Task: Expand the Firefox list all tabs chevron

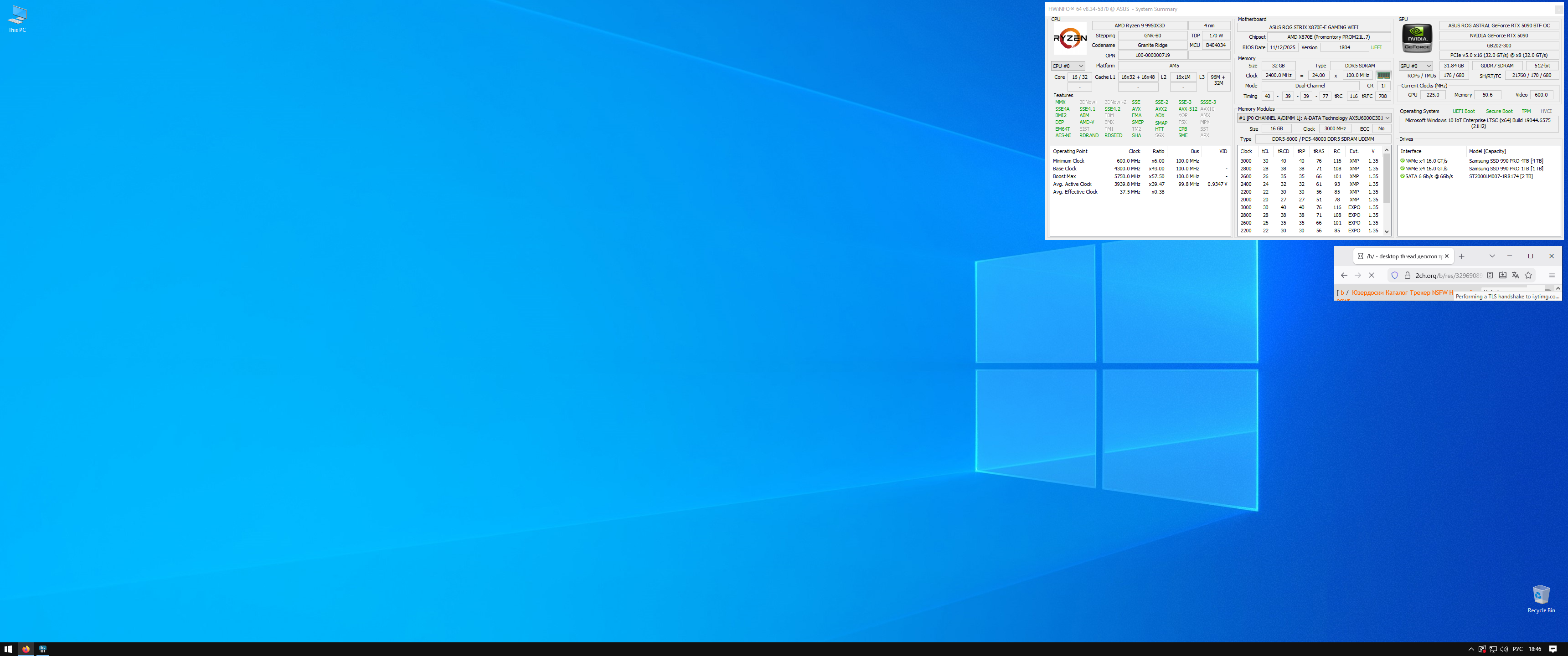Action: pyautogui.click(x=1492, y=256)
